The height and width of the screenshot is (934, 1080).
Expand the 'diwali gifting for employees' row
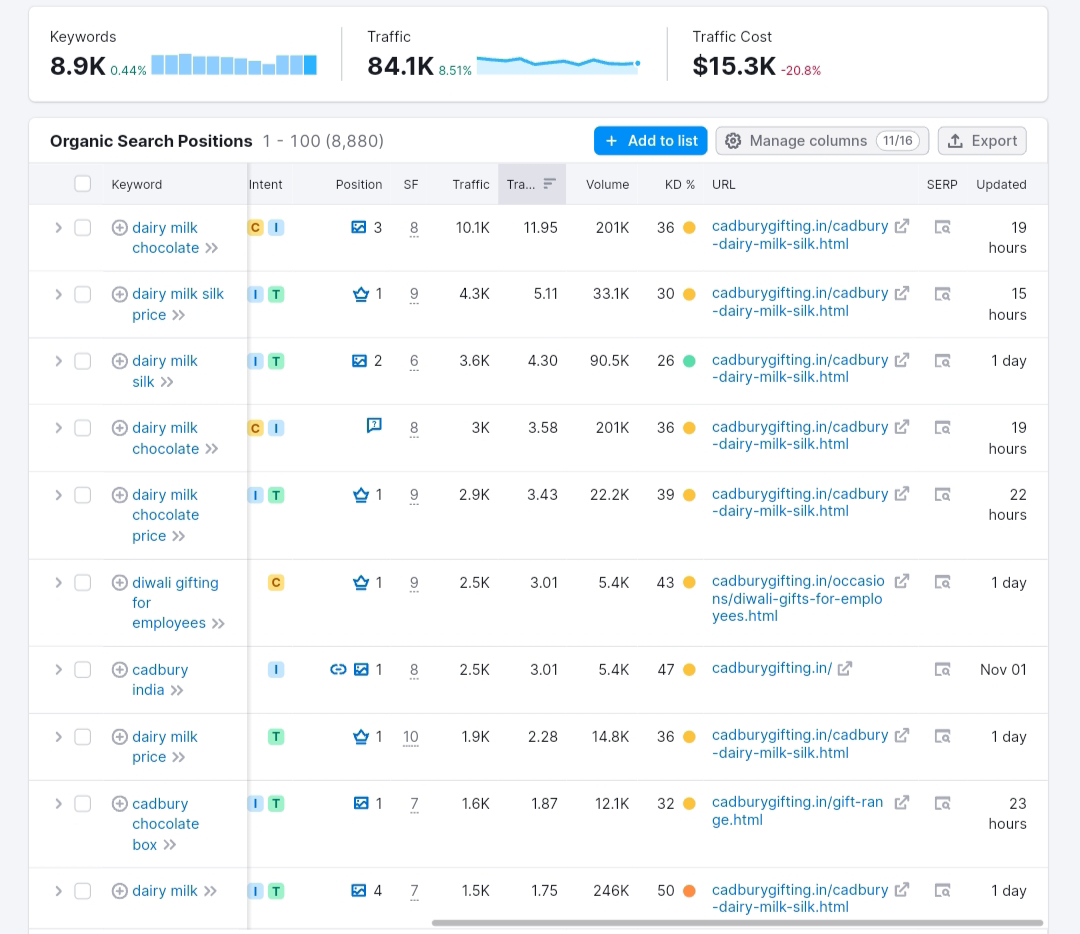click(x=59, y=583)
